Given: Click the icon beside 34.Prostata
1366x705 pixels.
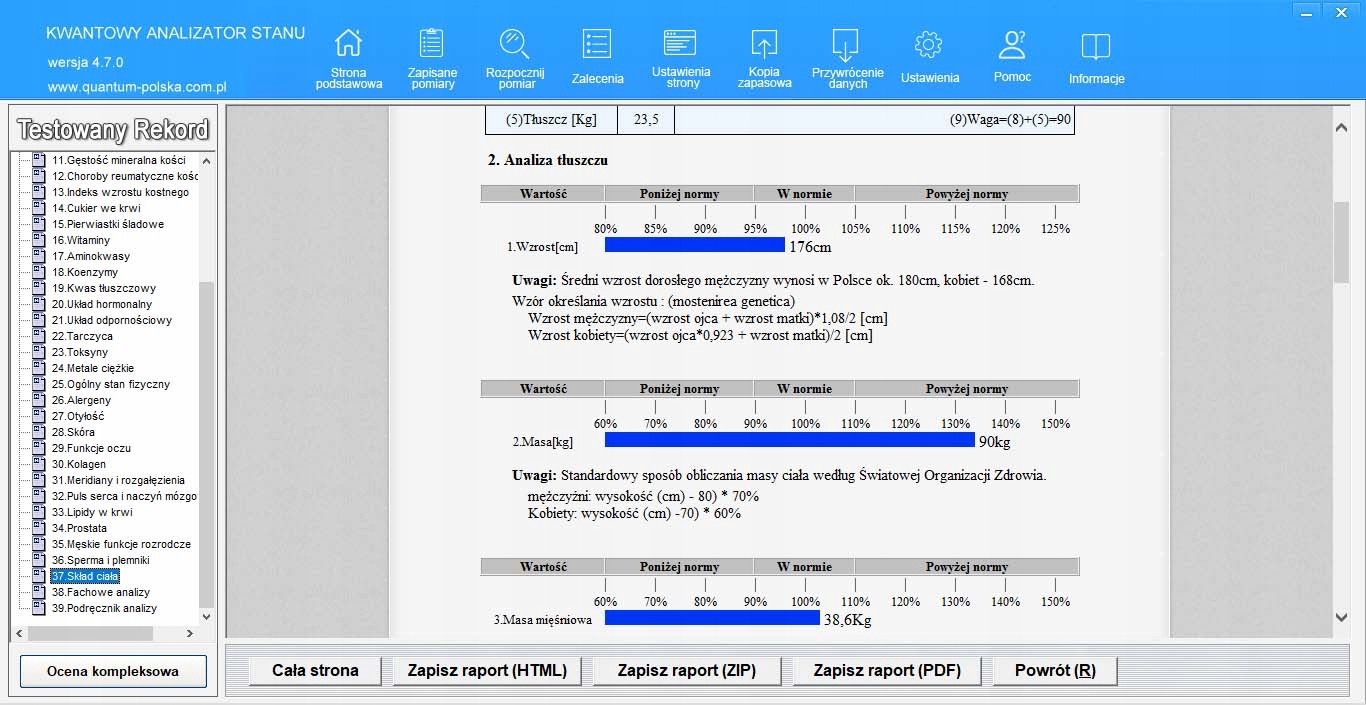Looking at the screenshot, I should click(40, 528).
